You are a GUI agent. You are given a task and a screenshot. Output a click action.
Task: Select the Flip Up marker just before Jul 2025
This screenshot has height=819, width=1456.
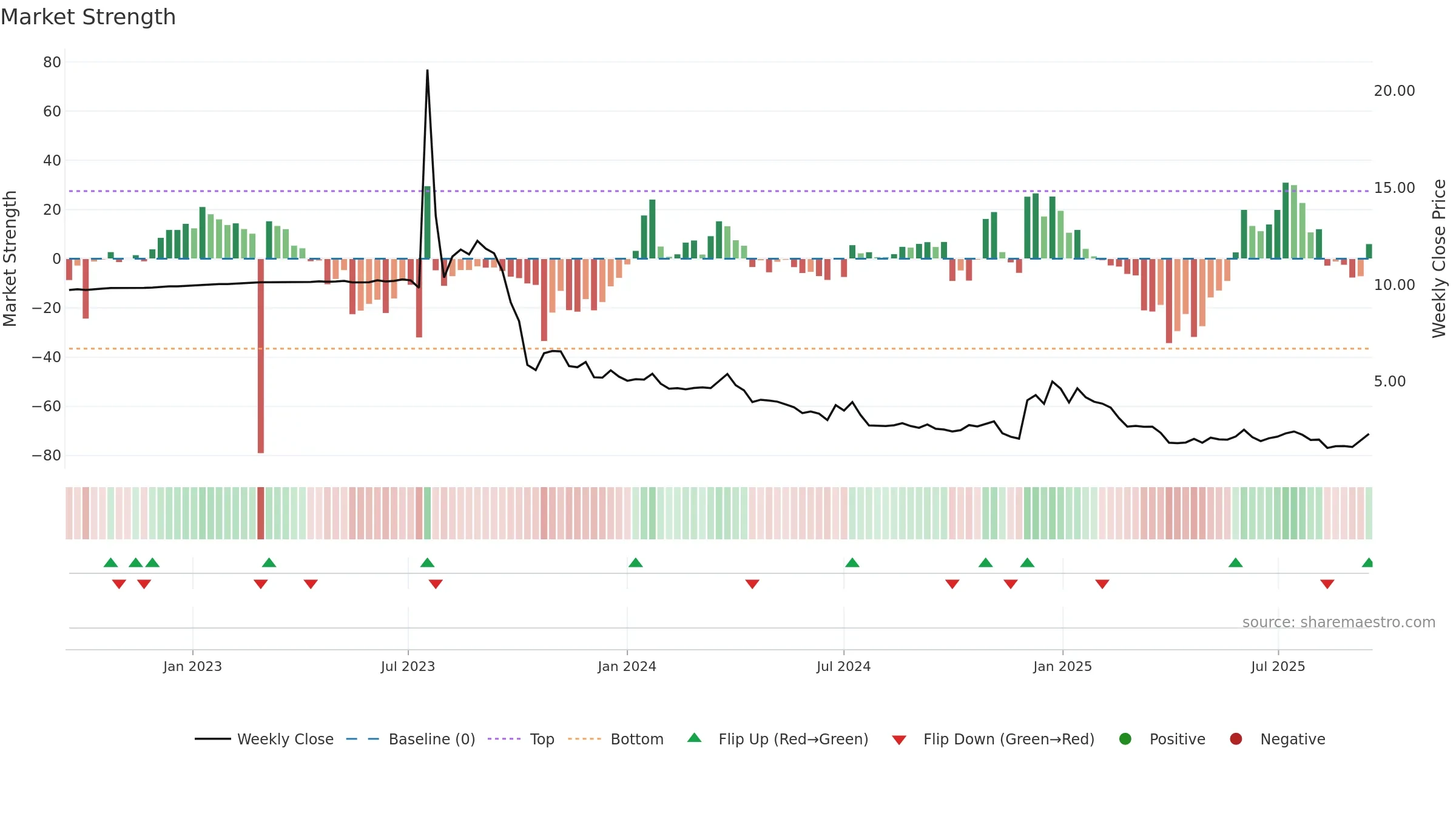click(1235, 562)
